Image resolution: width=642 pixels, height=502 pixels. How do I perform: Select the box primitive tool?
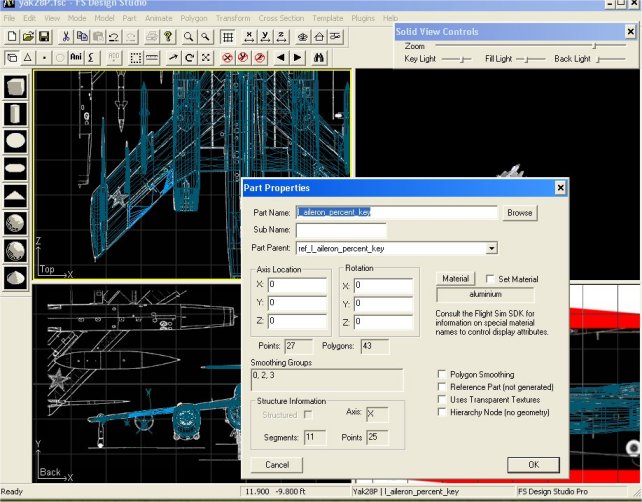point(16,87)
